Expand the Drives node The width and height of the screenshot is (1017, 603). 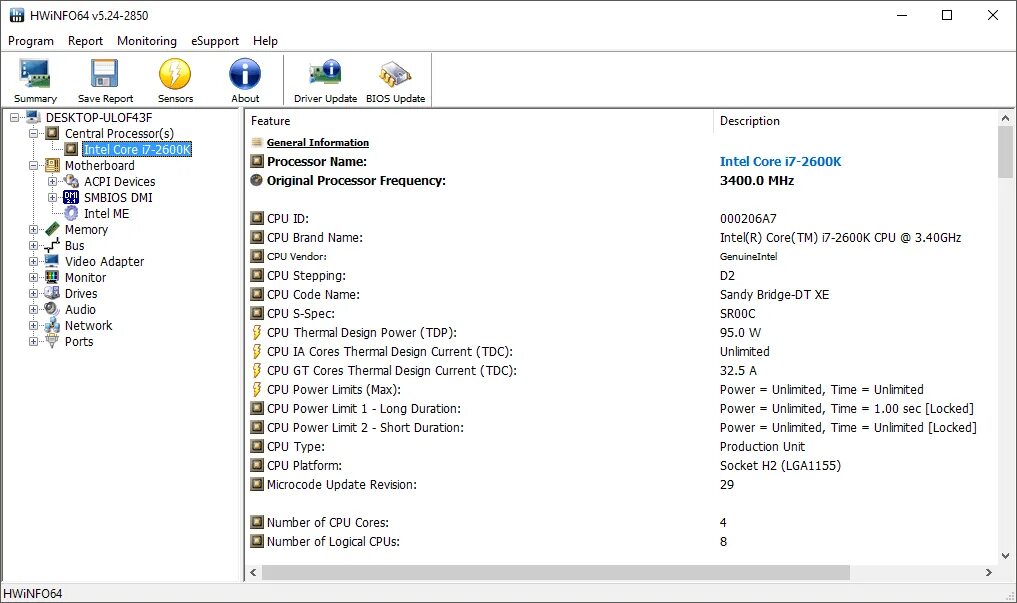(34, 293)
